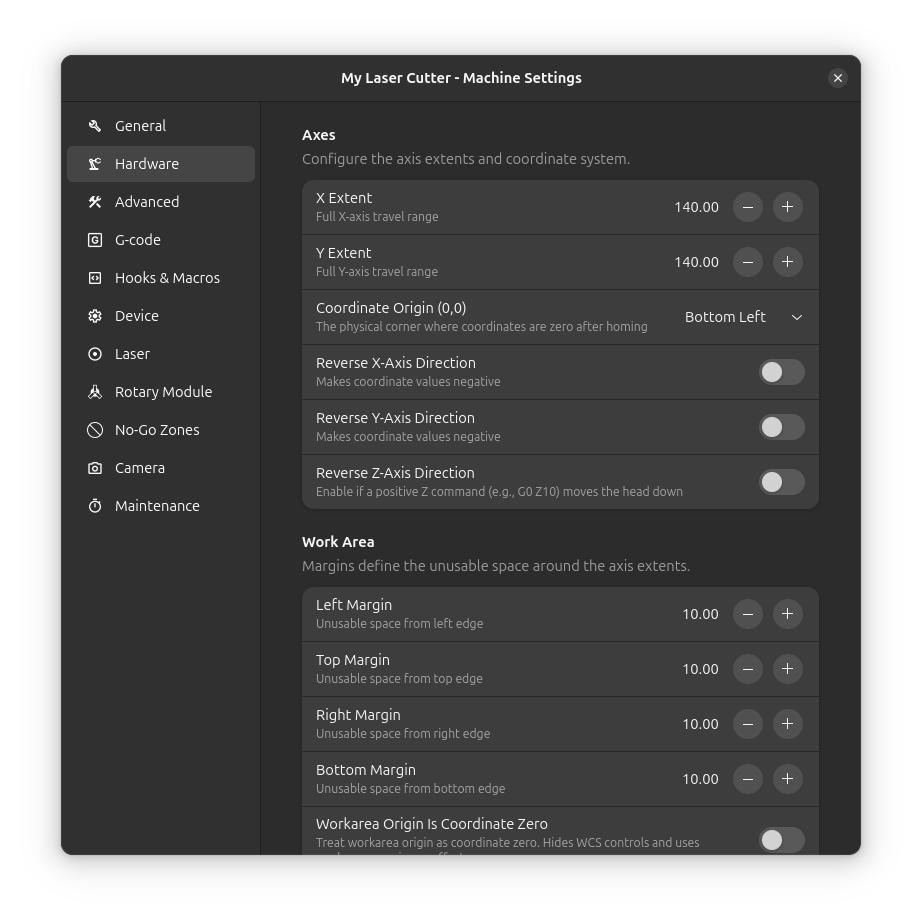The height and width of the screenshot is (922, 922).
Task: Open the Advanced settings via its tools icon
Action: pyautogui.click(x=94, y=202)
